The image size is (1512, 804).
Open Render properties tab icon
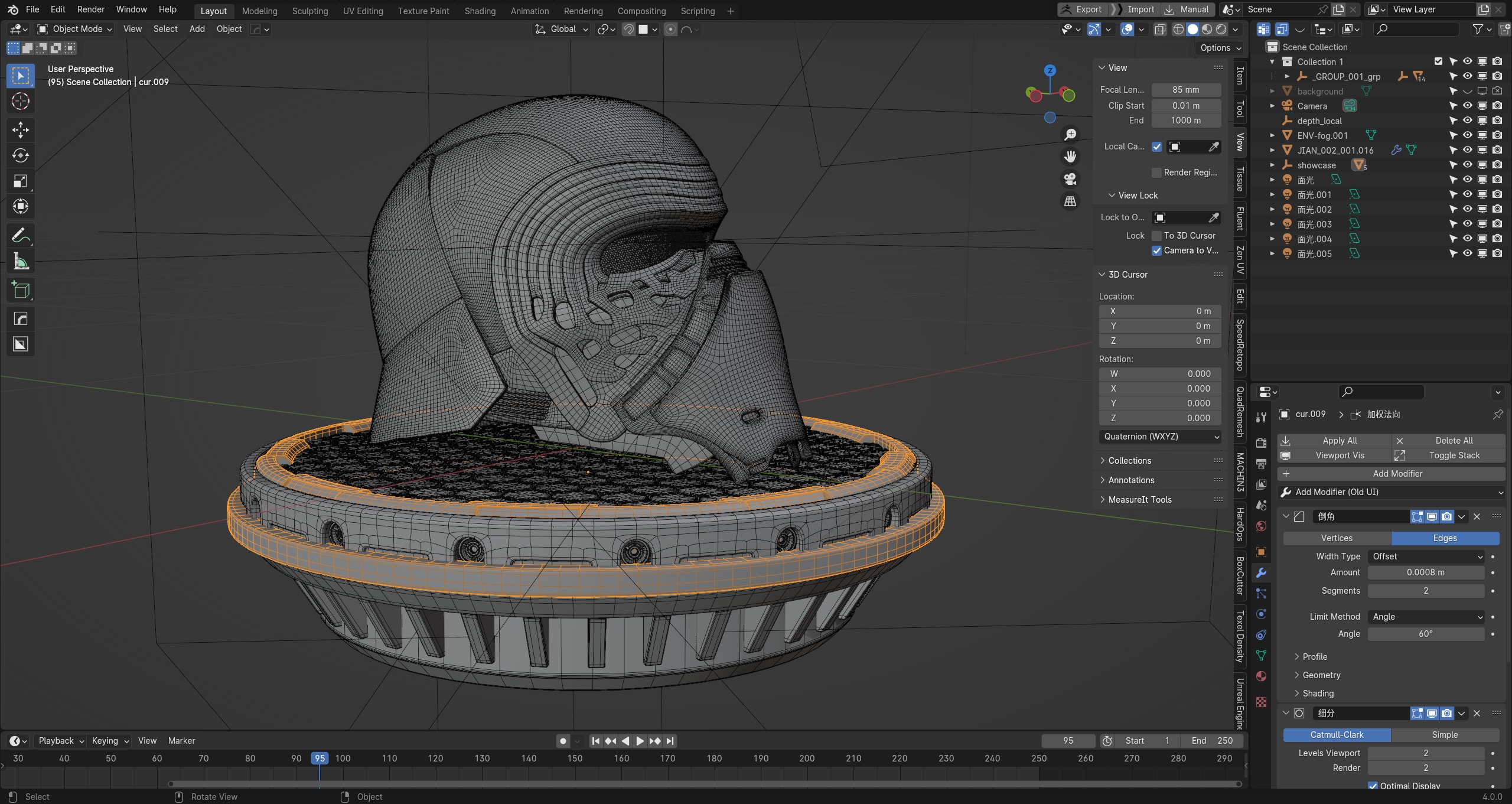click(x=1261, y=443)
